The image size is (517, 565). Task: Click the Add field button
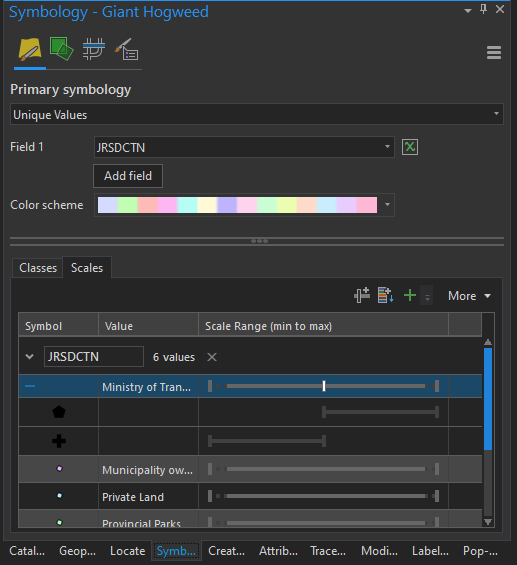pyautogui.click(x=128, y=176)
